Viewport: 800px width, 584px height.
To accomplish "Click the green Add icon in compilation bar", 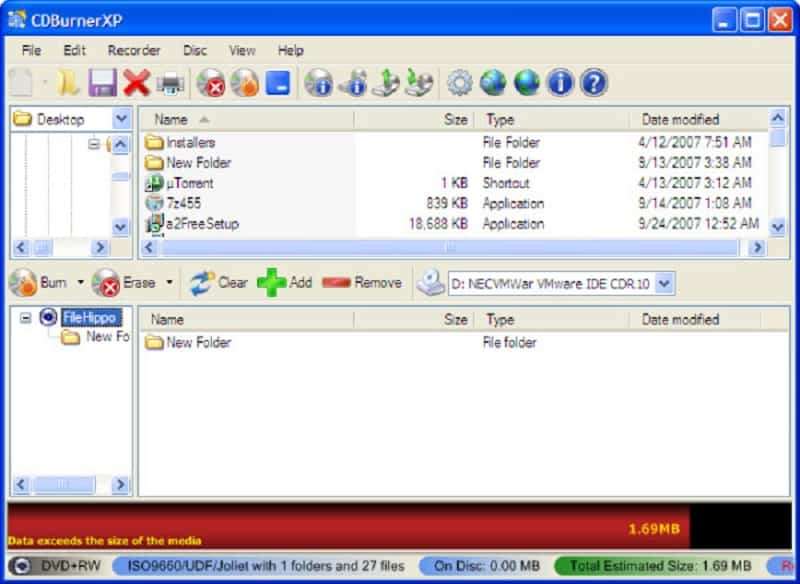I will click(x=268, y=283).
